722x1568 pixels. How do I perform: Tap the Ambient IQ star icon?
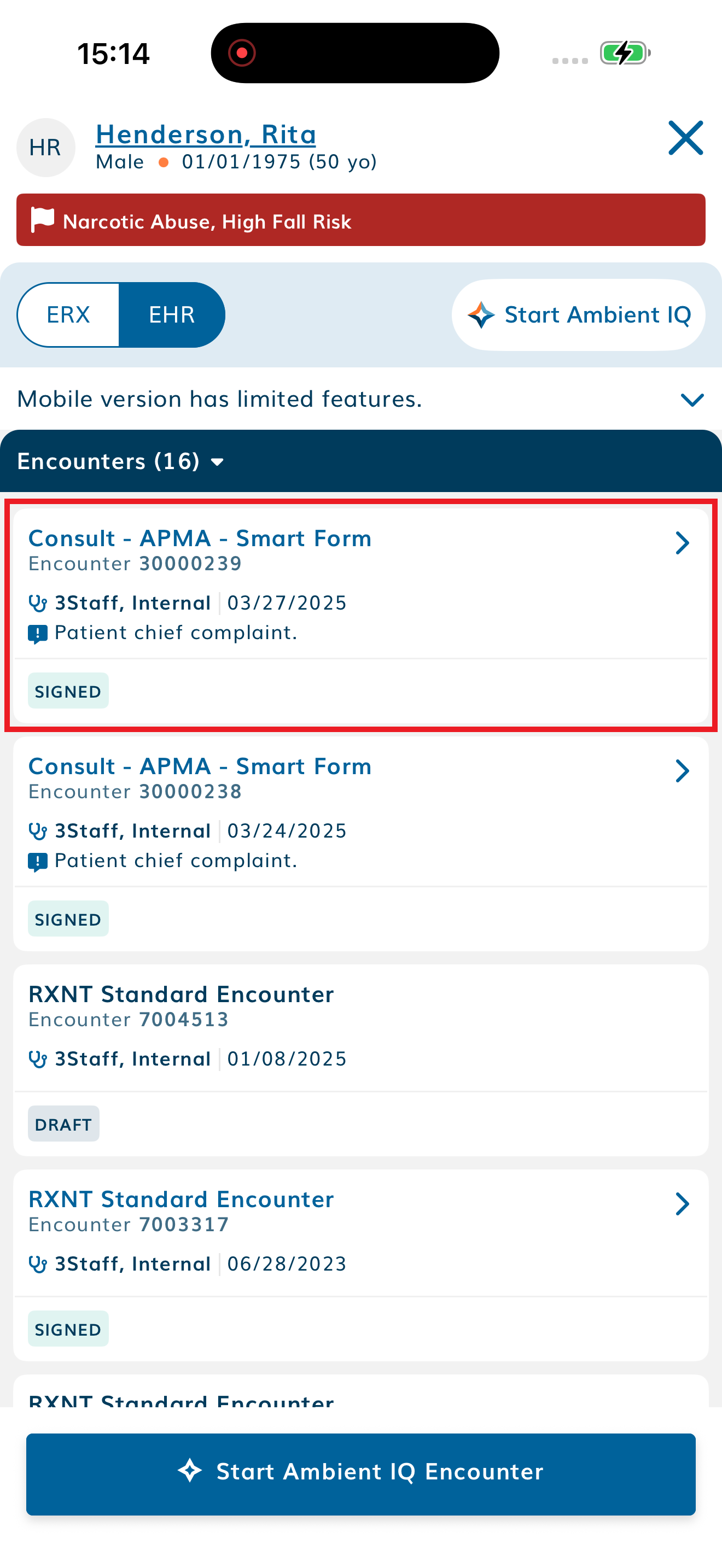point(481,315)
